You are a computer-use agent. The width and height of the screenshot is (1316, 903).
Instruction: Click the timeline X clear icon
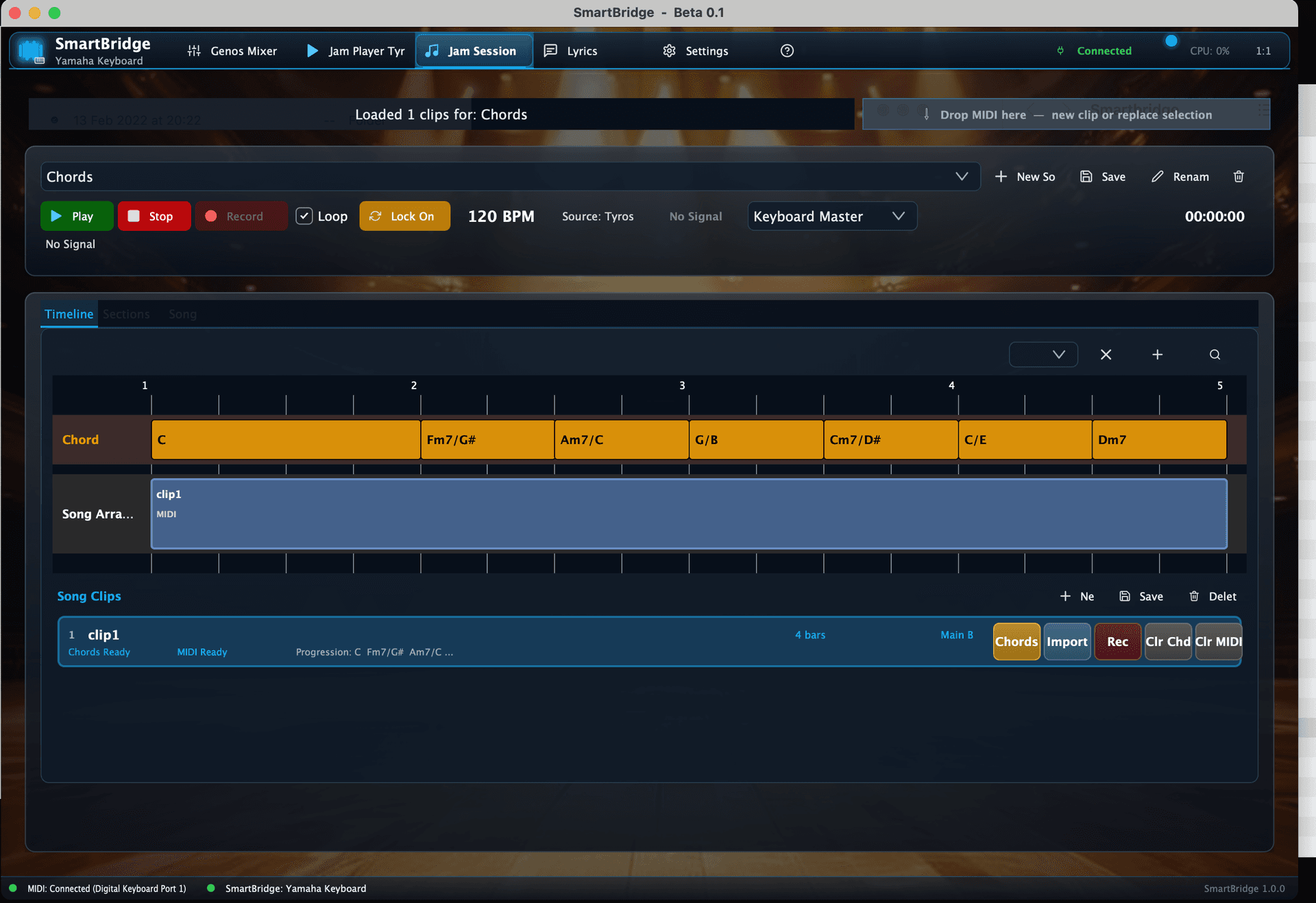coord(1106,354)
